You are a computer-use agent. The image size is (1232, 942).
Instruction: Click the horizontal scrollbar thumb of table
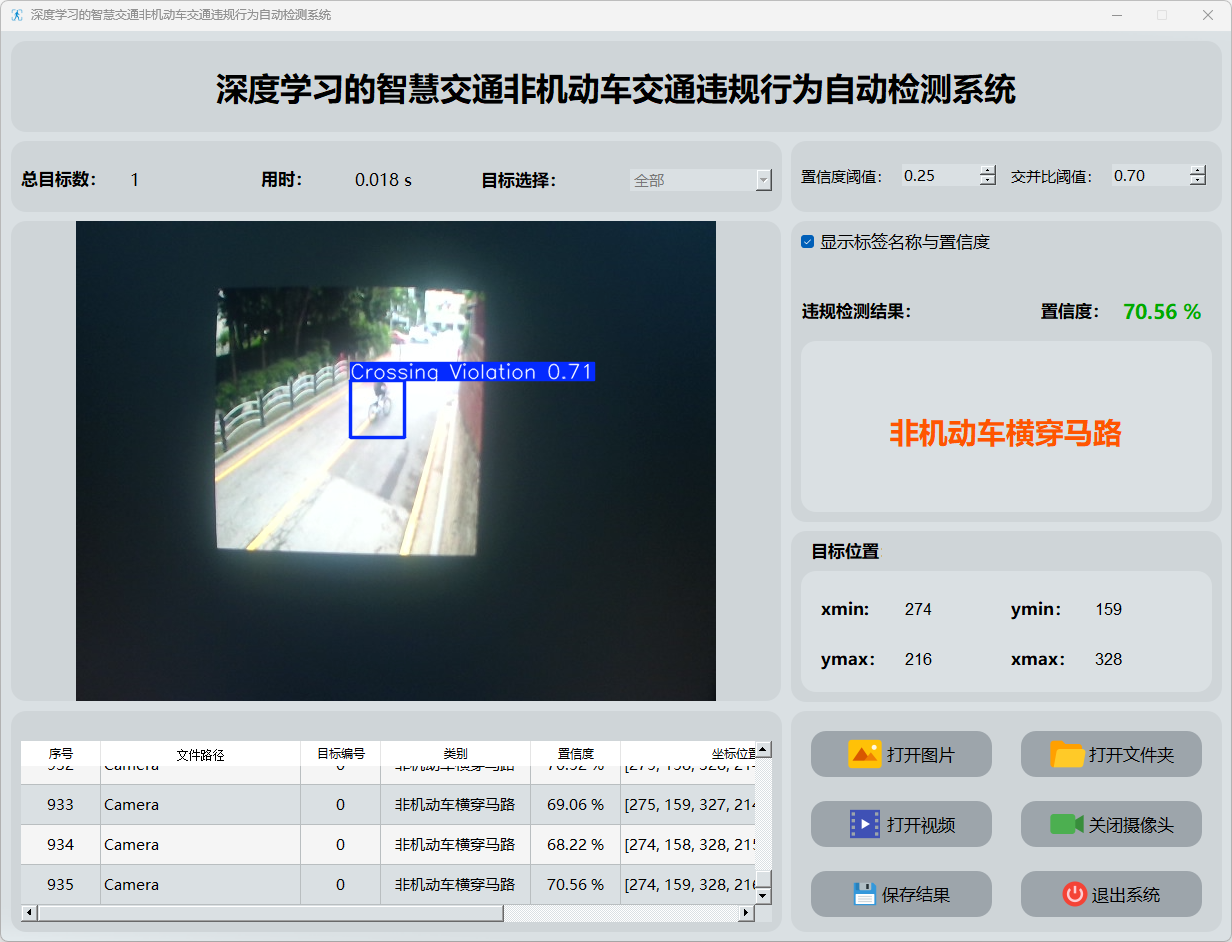click(x=270, y=913)
